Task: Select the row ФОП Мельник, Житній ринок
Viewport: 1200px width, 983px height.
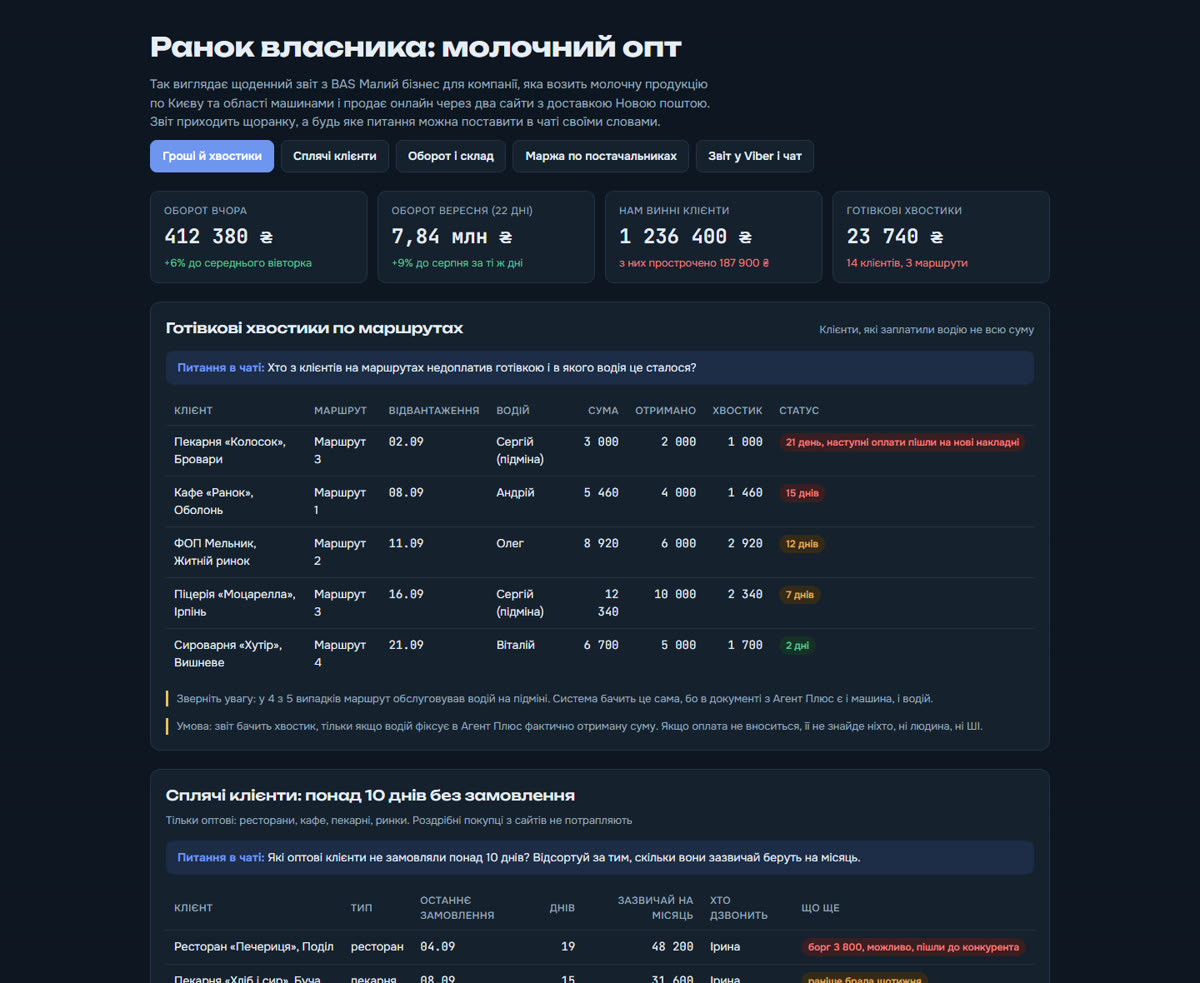Action: [600, 553]
